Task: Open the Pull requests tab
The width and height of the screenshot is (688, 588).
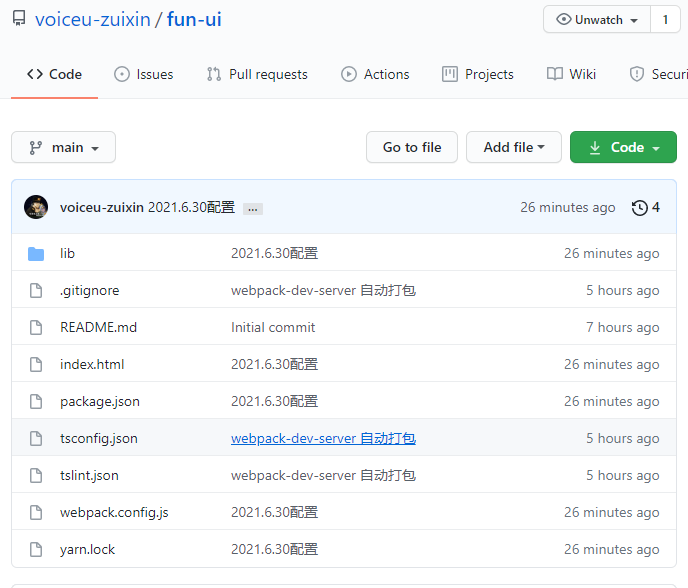Action: click(257, 74)
